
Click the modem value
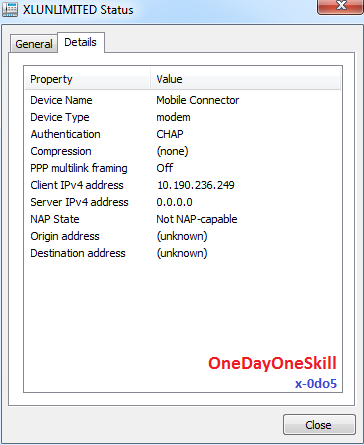point(173,117)
